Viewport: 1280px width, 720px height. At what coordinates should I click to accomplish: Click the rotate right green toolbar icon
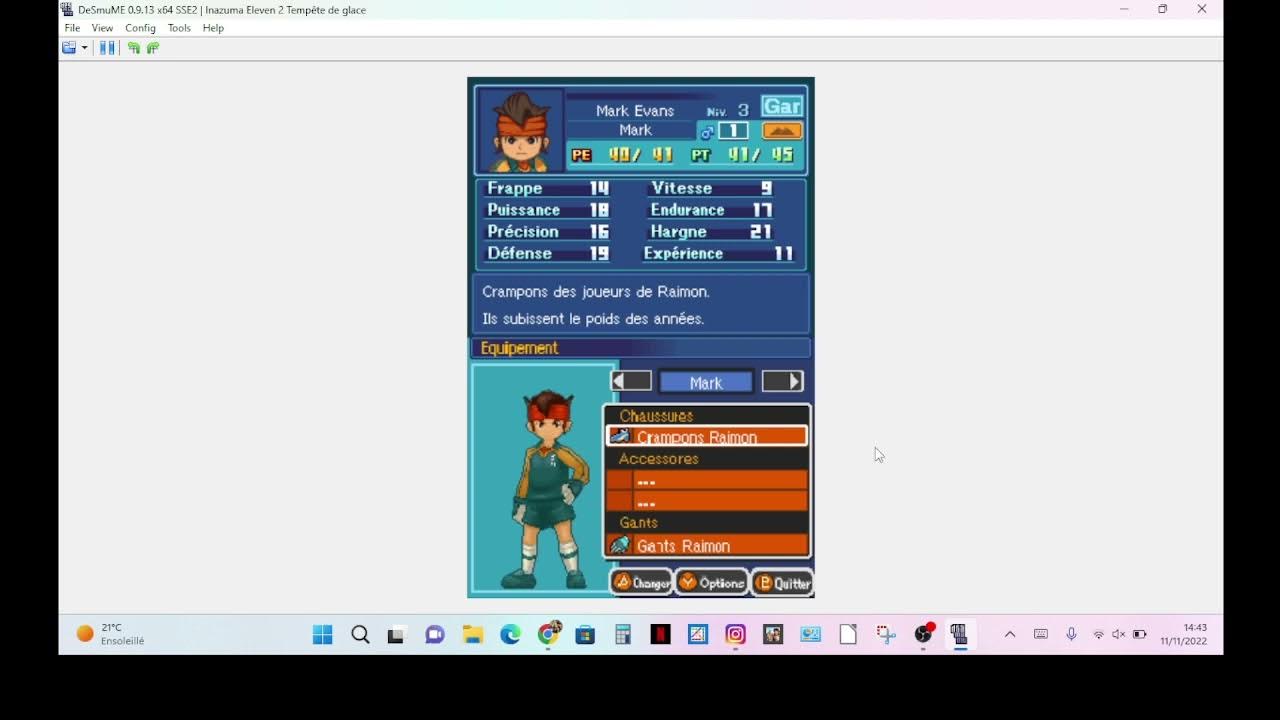[153, 48]
